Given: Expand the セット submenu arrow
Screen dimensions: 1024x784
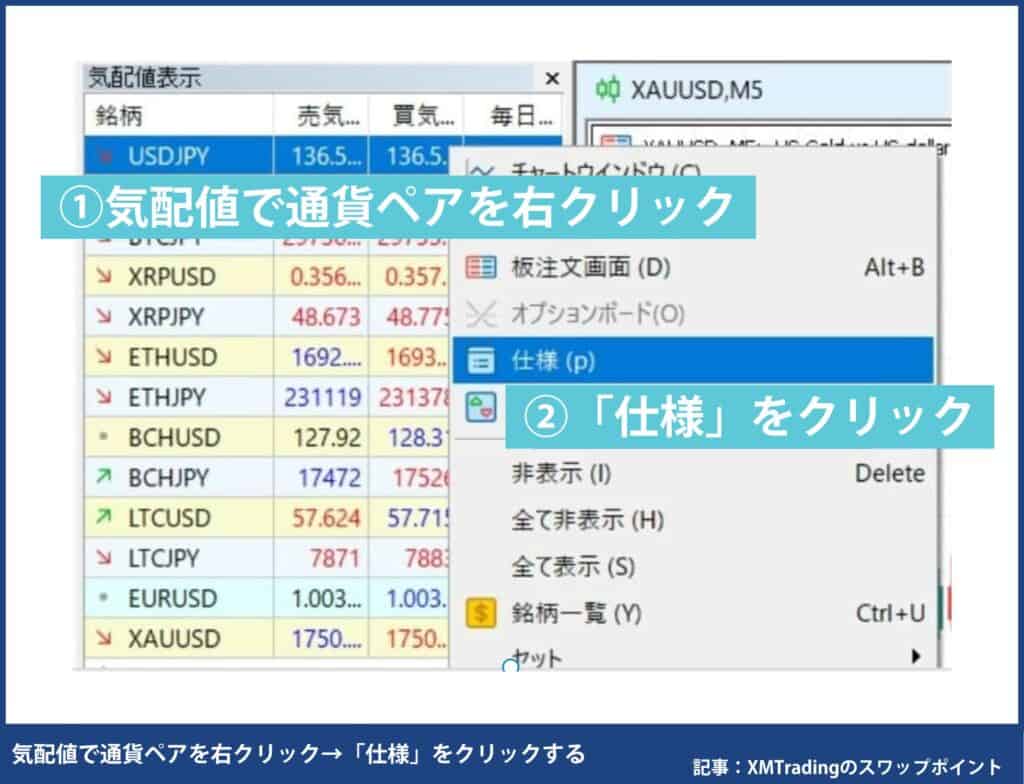Looking at the screenshot, I should tap(916, 655).
